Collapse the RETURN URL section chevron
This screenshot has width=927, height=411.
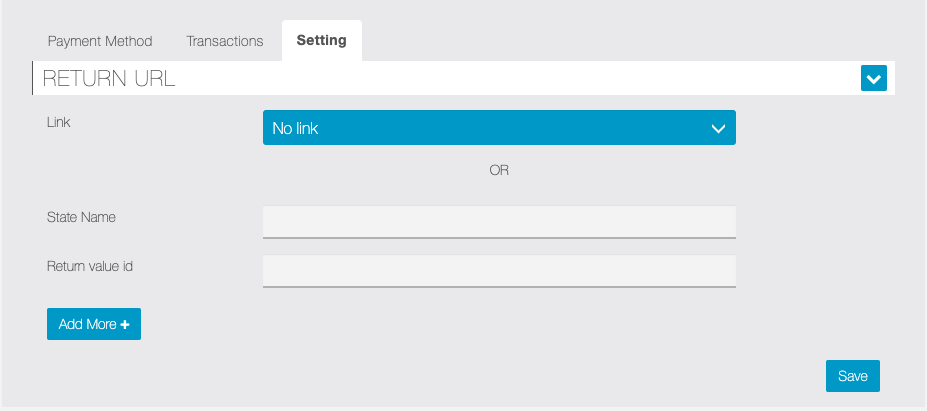click(x=874, y=78)
